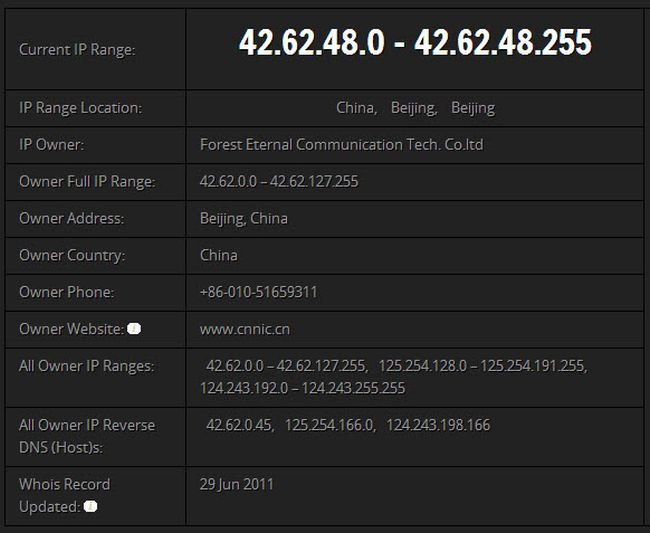Click the info icon beside Owner Website
Screen dimensions: 650x533
point(134,329)
